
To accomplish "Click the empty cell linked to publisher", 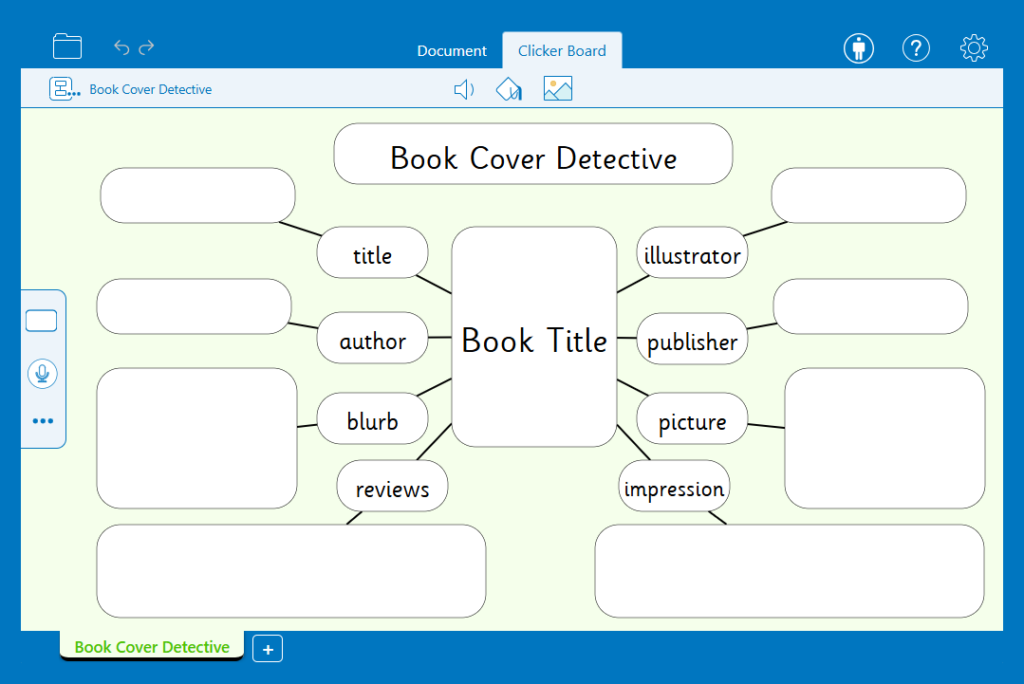I will [871, 306].
